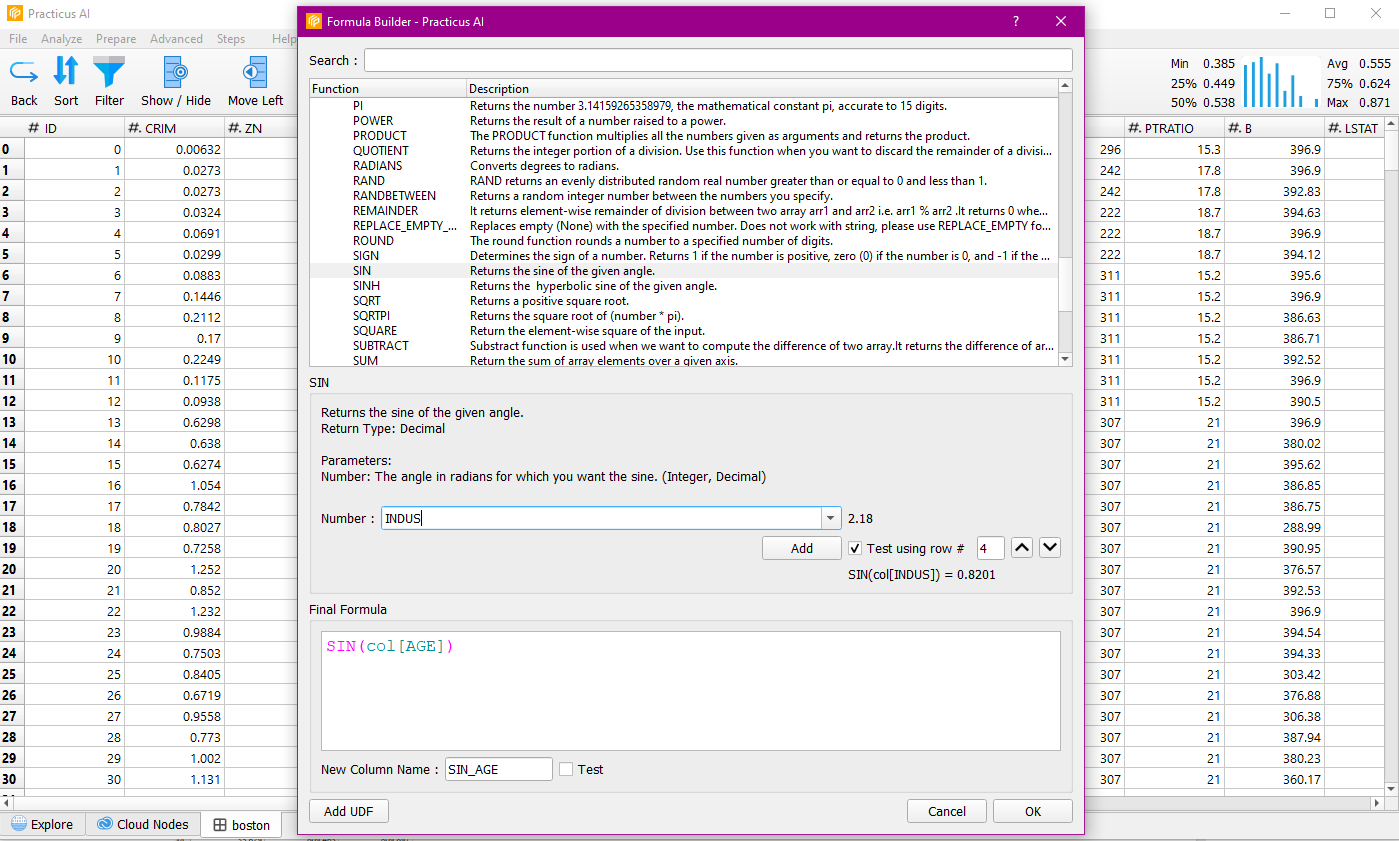
Task: Select the PRODUCT function row
Action: coord(684,136)
